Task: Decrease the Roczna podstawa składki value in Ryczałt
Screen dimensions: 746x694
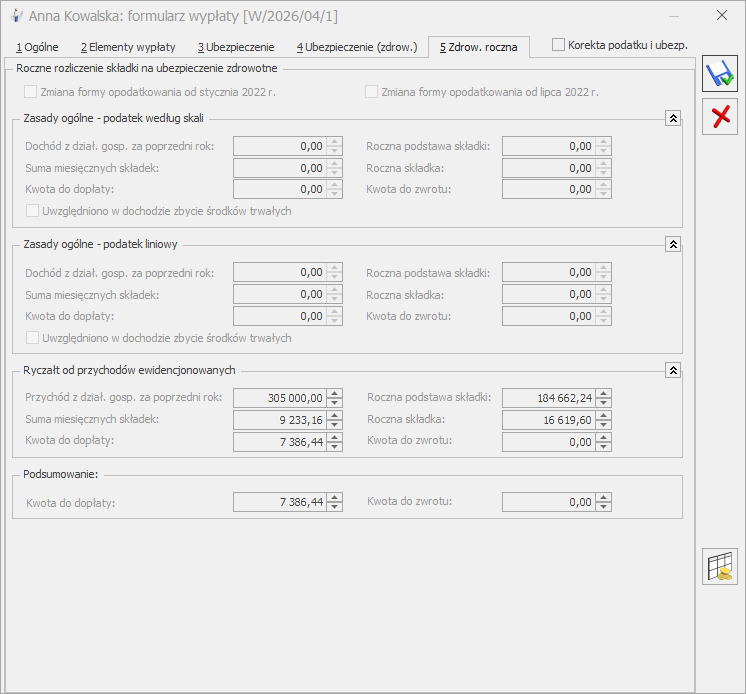Action: pos(603,403)
